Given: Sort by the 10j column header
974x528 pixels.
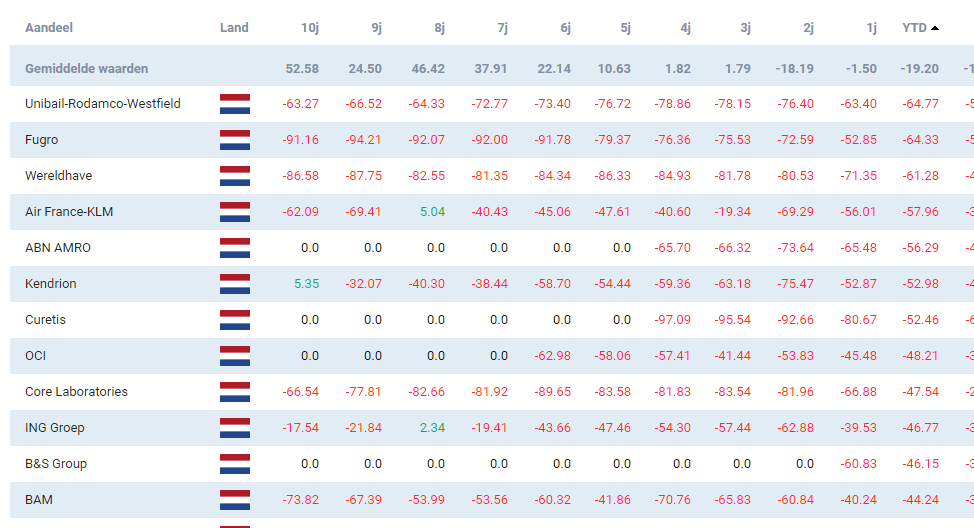Looking at the screenshot, I should [310, 27].
